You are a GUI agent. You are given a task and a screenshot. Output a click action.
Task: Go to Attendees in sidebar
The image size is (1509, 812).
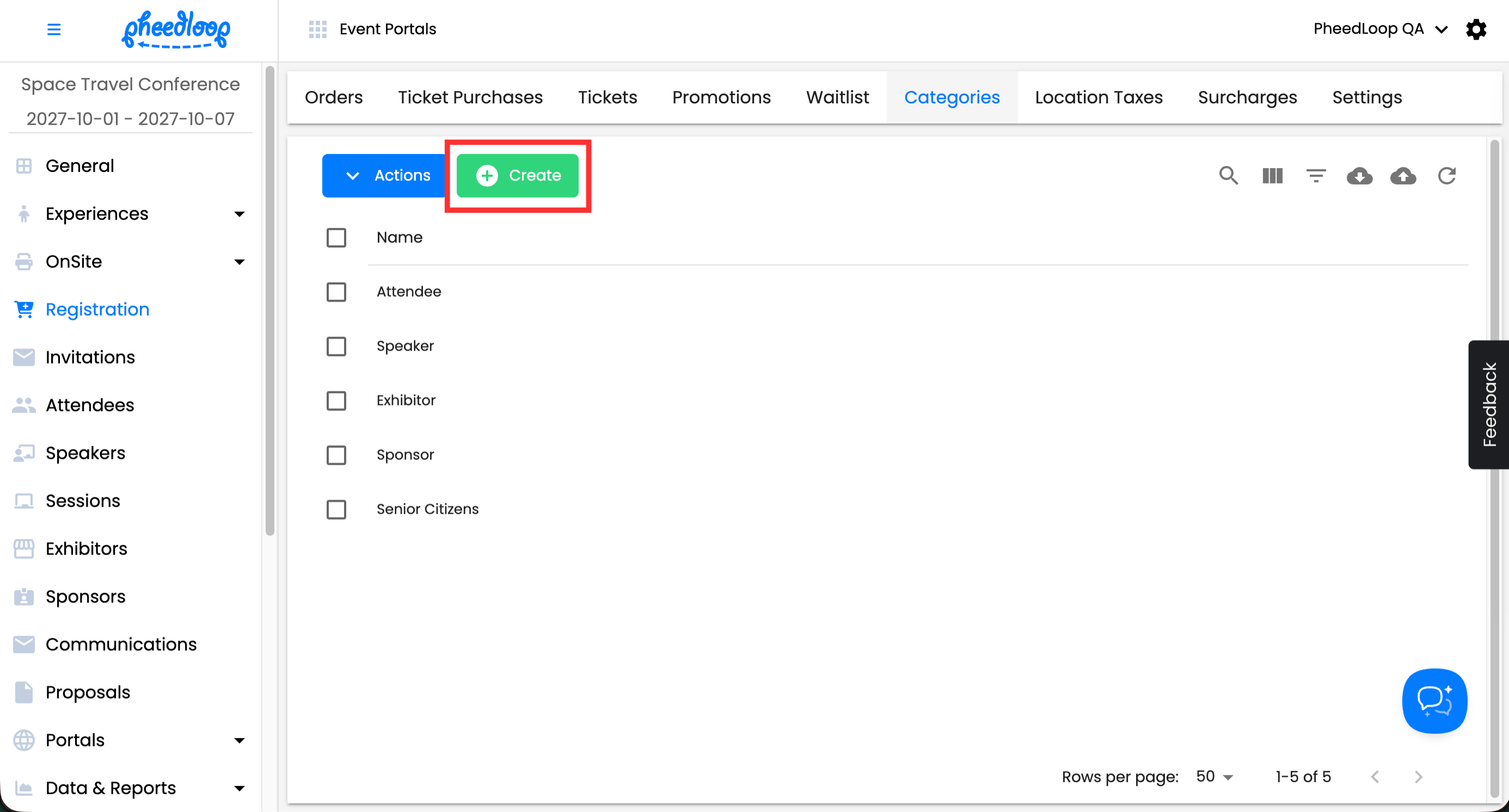[x=90, y=405]
